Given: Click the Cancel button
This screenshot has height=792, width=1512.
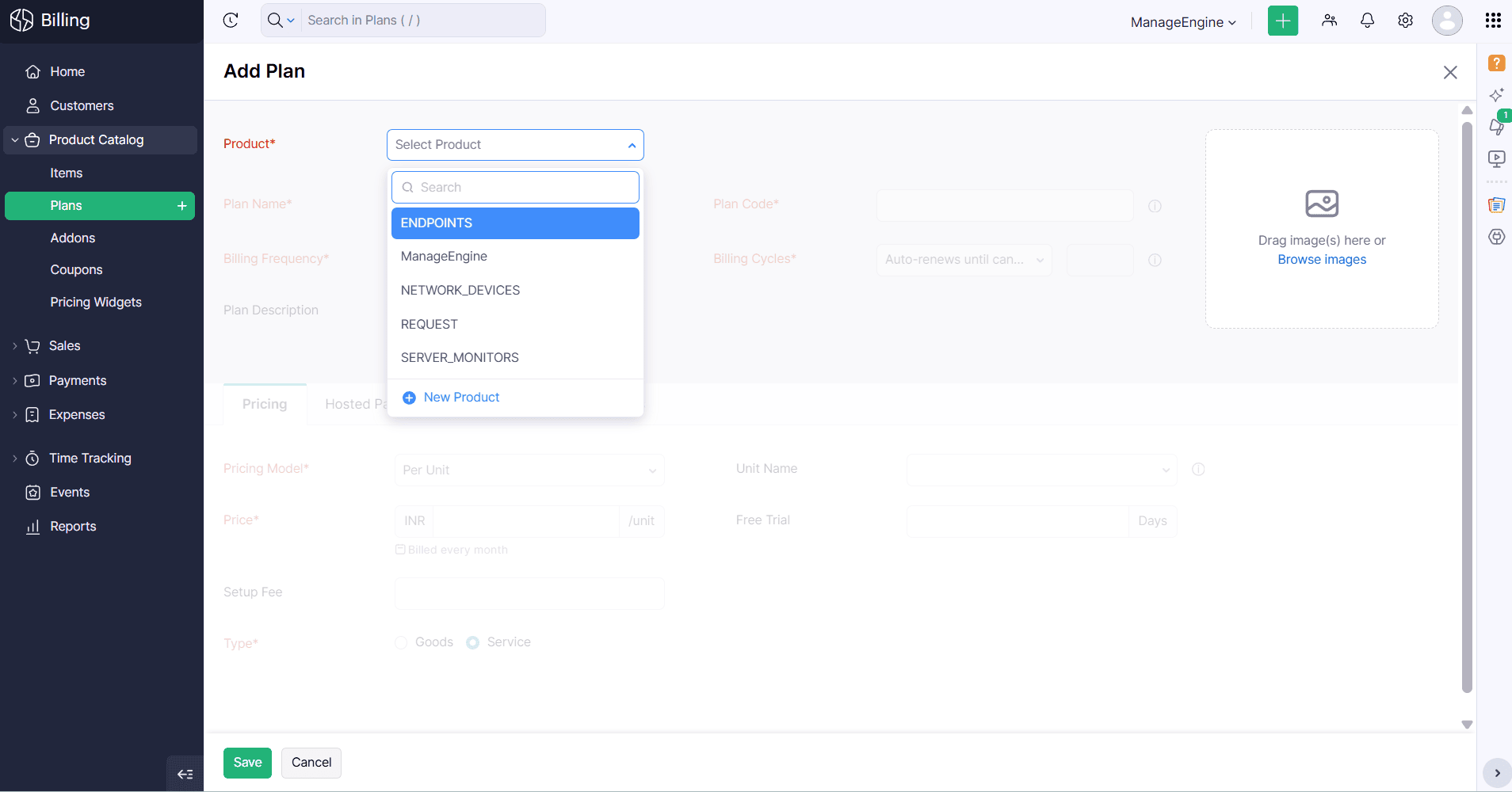Looking at the screenshot, I should (x=311, y=763).
